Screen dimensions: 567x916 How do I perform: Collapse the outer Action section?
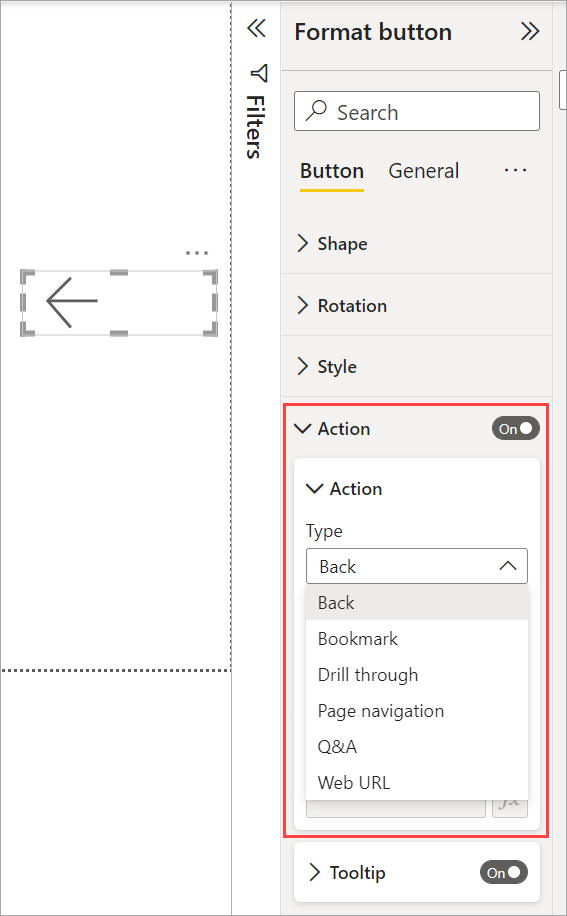coord(302,429)
